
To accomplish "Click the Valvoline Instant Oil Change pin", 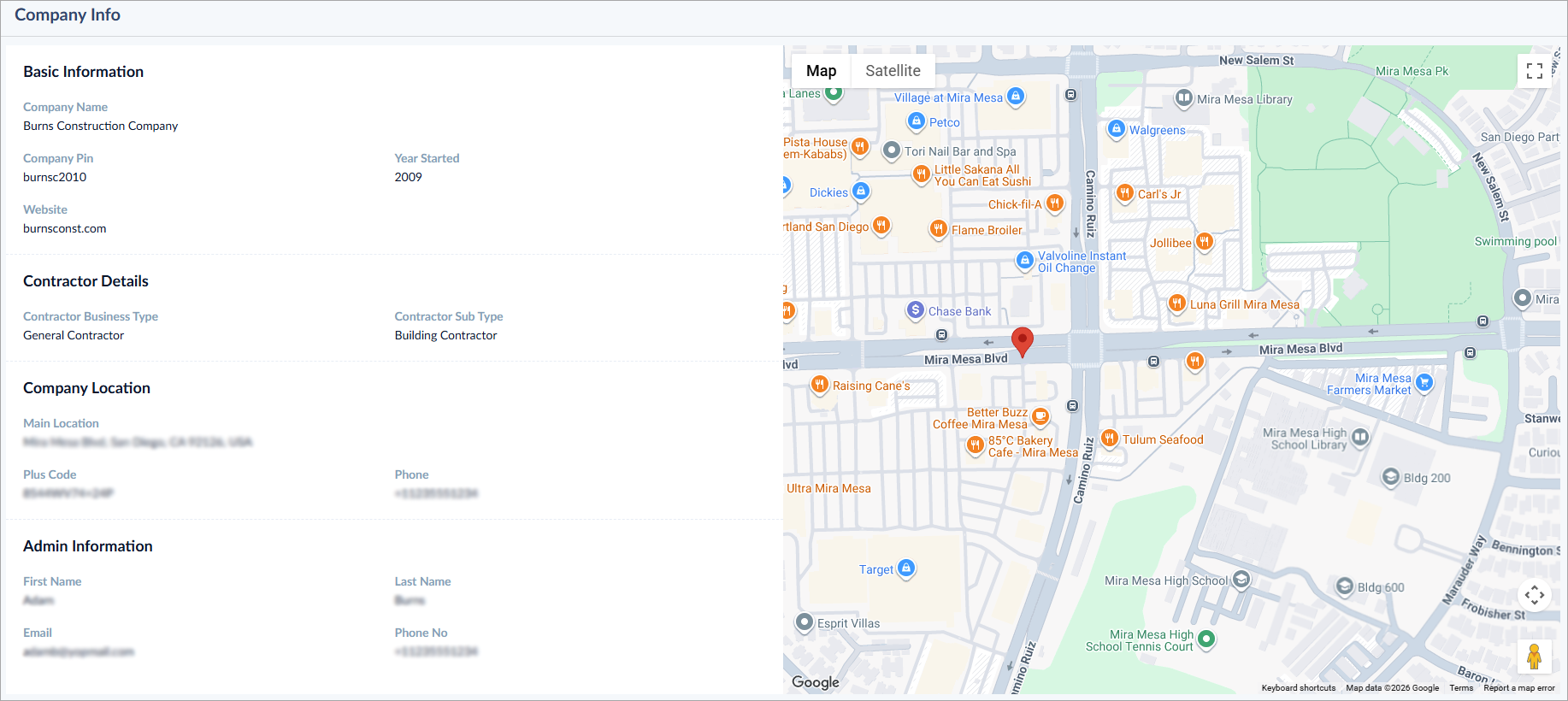I will click(x=1025, y=260).
